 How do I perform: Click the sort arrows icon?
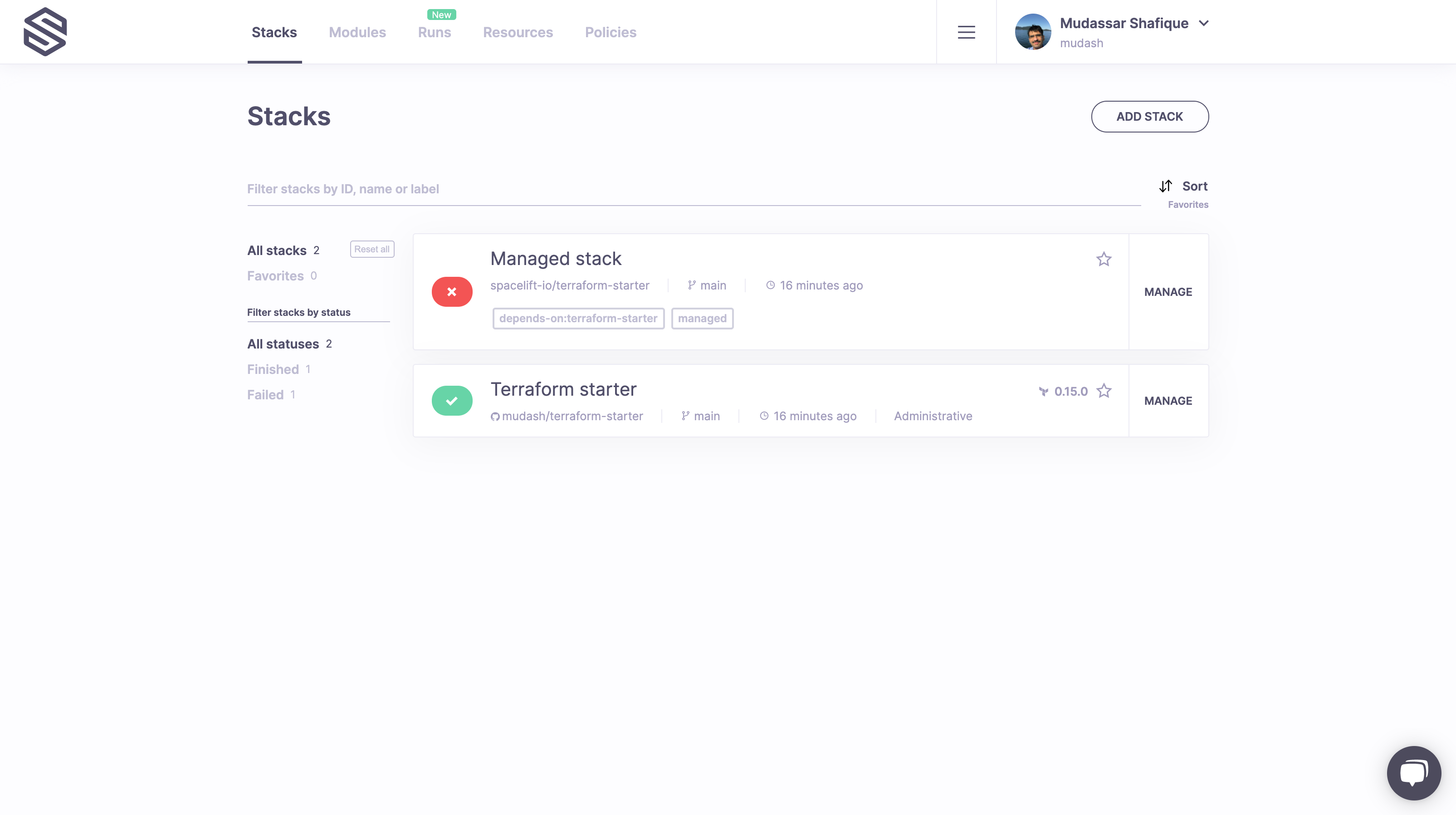tap(1165, 186)
